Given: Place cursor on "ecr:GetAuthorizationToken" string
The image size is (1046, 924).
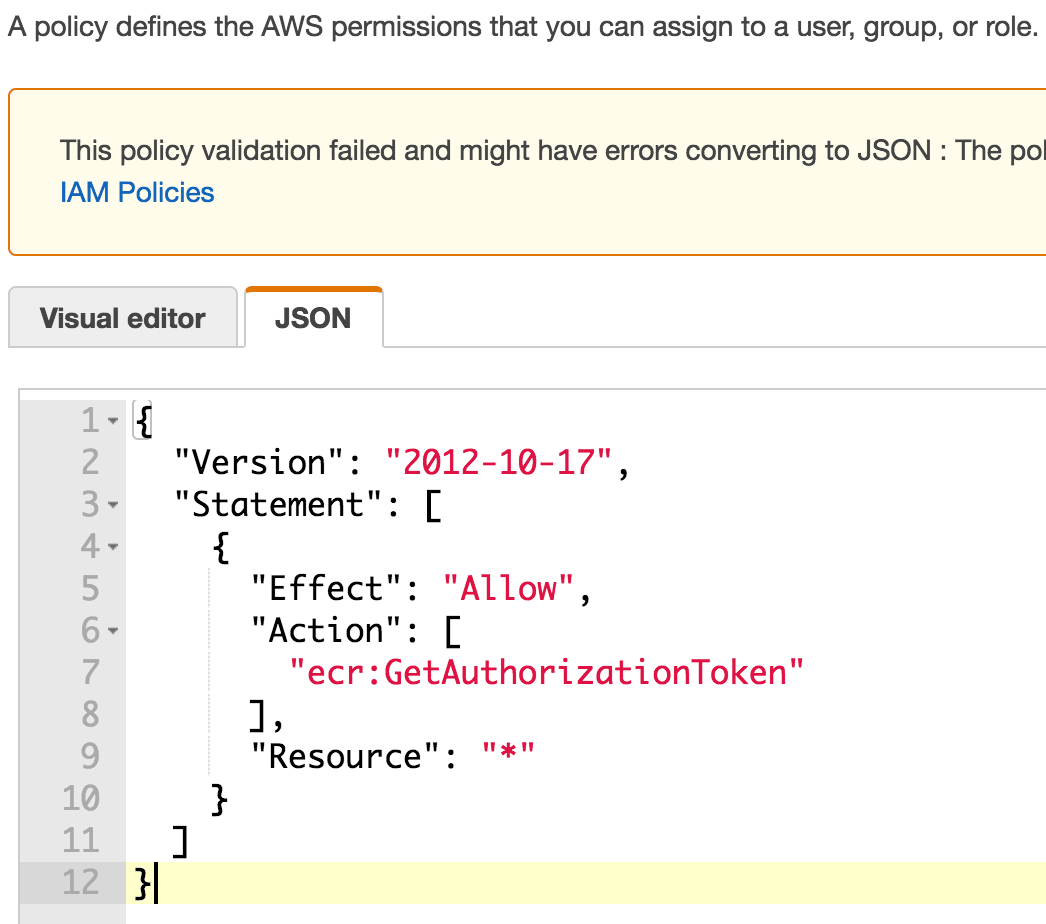Looking at the screenshot, I should (546, 672).
